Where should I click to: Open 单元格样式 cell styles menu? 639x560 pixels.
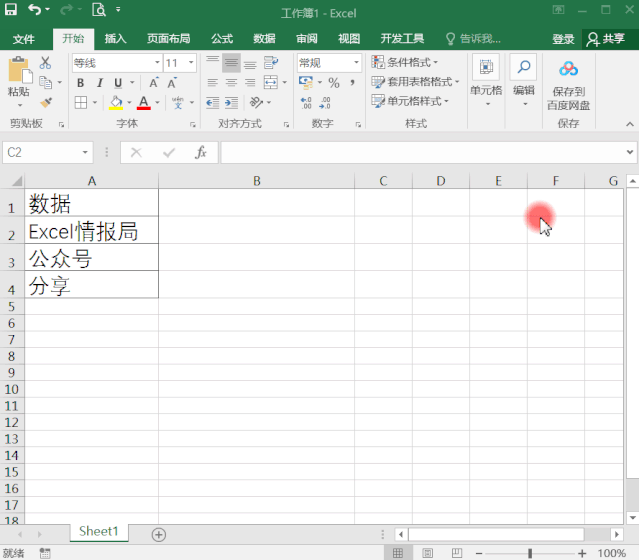pyautogui.click(x=410, y=101)
